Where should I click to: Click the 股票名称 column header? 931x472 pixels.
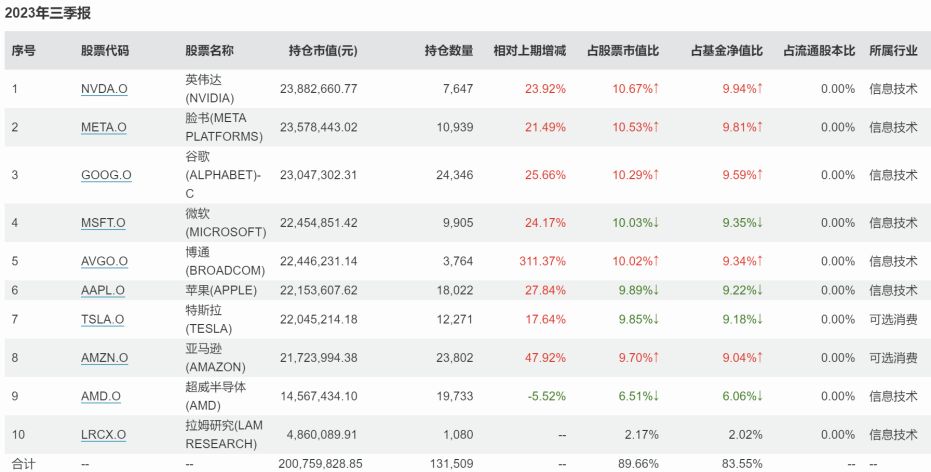[209, 50]
